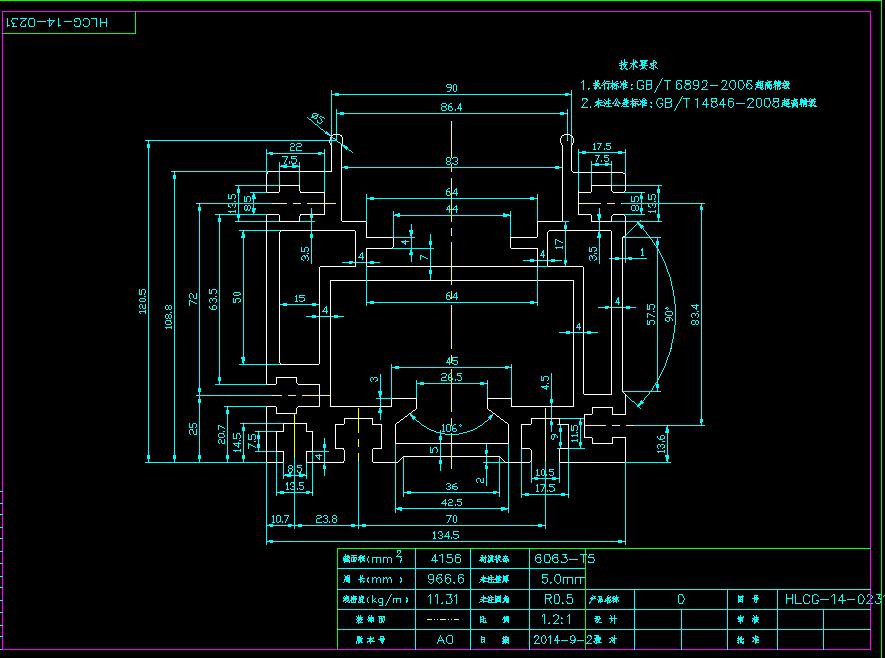This screenshot has width=885, height=658.
Task: Click the 86.4 dimension text
Action: [x=451, y=107]
